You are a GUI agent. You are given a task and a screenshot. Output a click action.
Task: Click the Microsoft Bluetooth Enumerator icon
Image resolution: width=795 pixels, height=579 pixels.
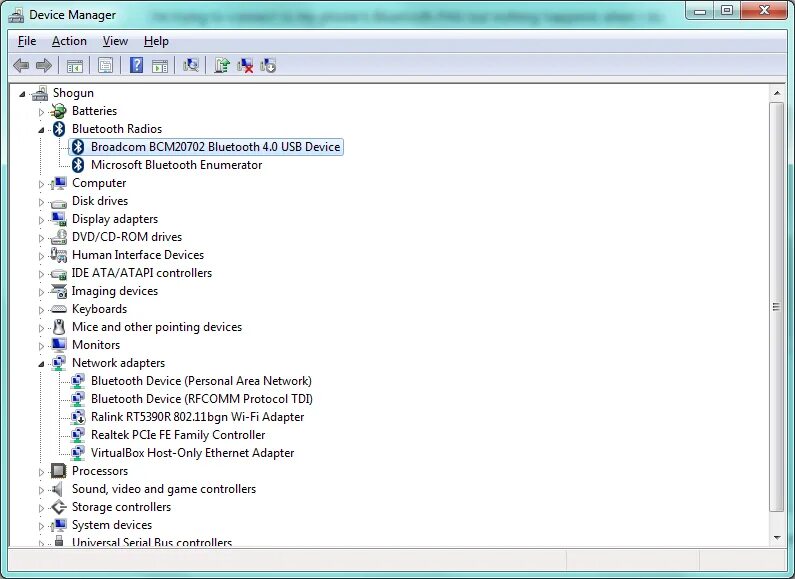78,165
